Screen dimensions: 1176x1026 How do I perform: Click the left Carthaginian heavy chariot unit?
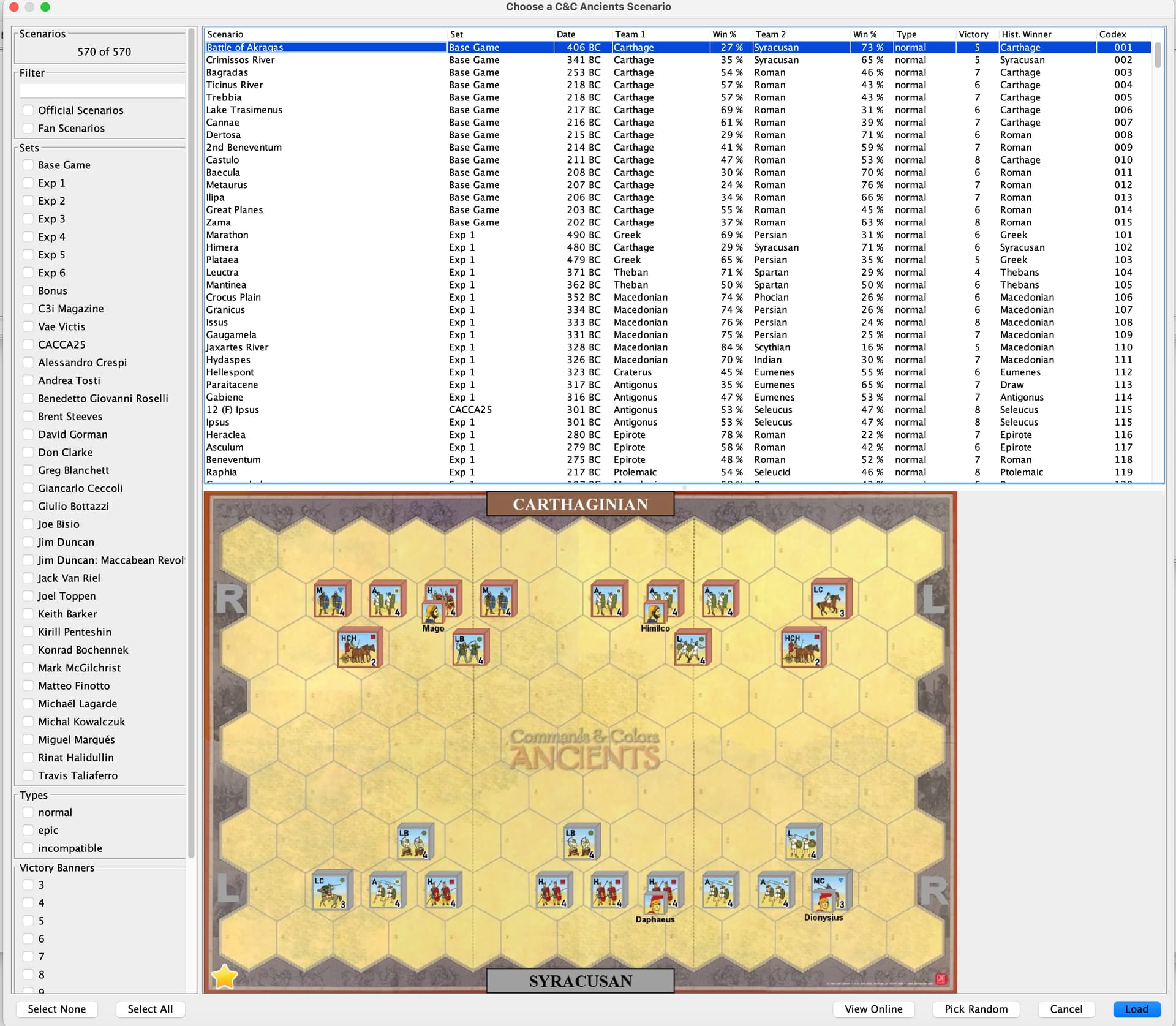click(x=360, y=648)
